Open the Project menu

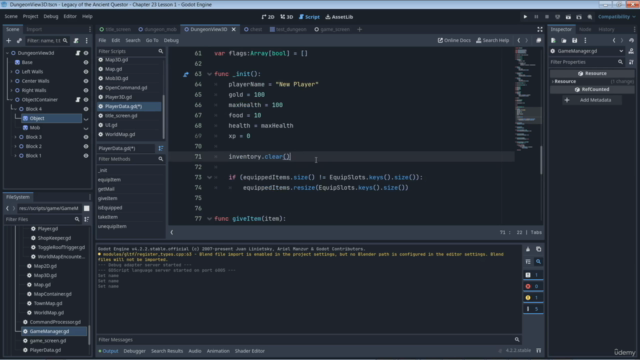[30, 16]
